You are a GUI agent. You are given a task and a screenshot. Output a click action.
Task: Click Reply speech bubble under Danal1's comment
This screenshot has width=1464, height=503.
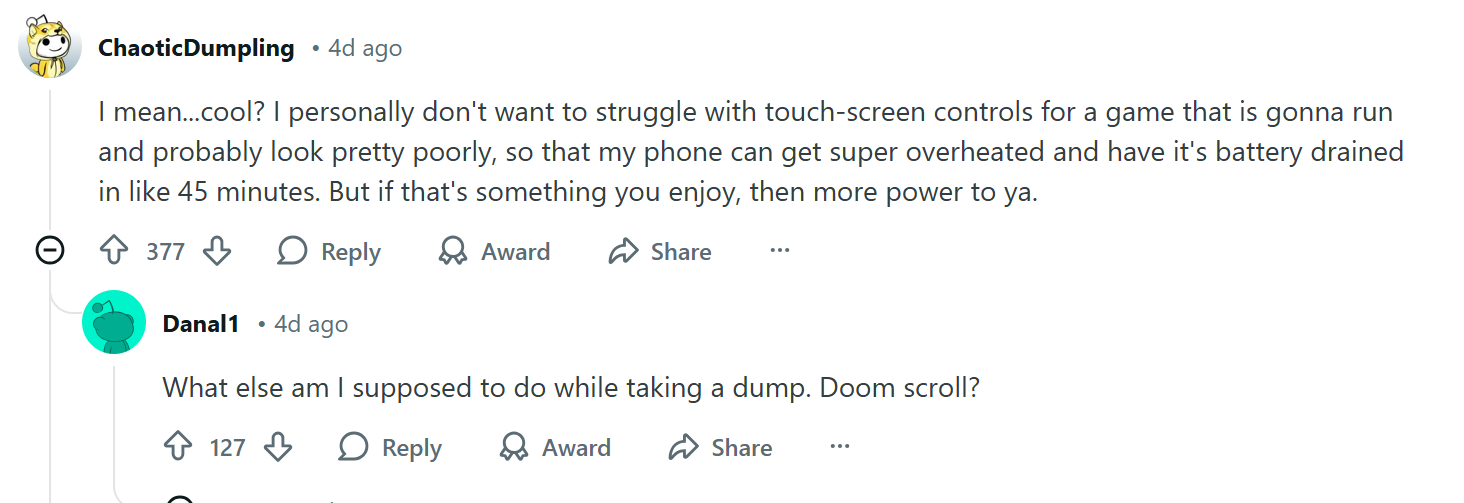click(x=353, y=447)
